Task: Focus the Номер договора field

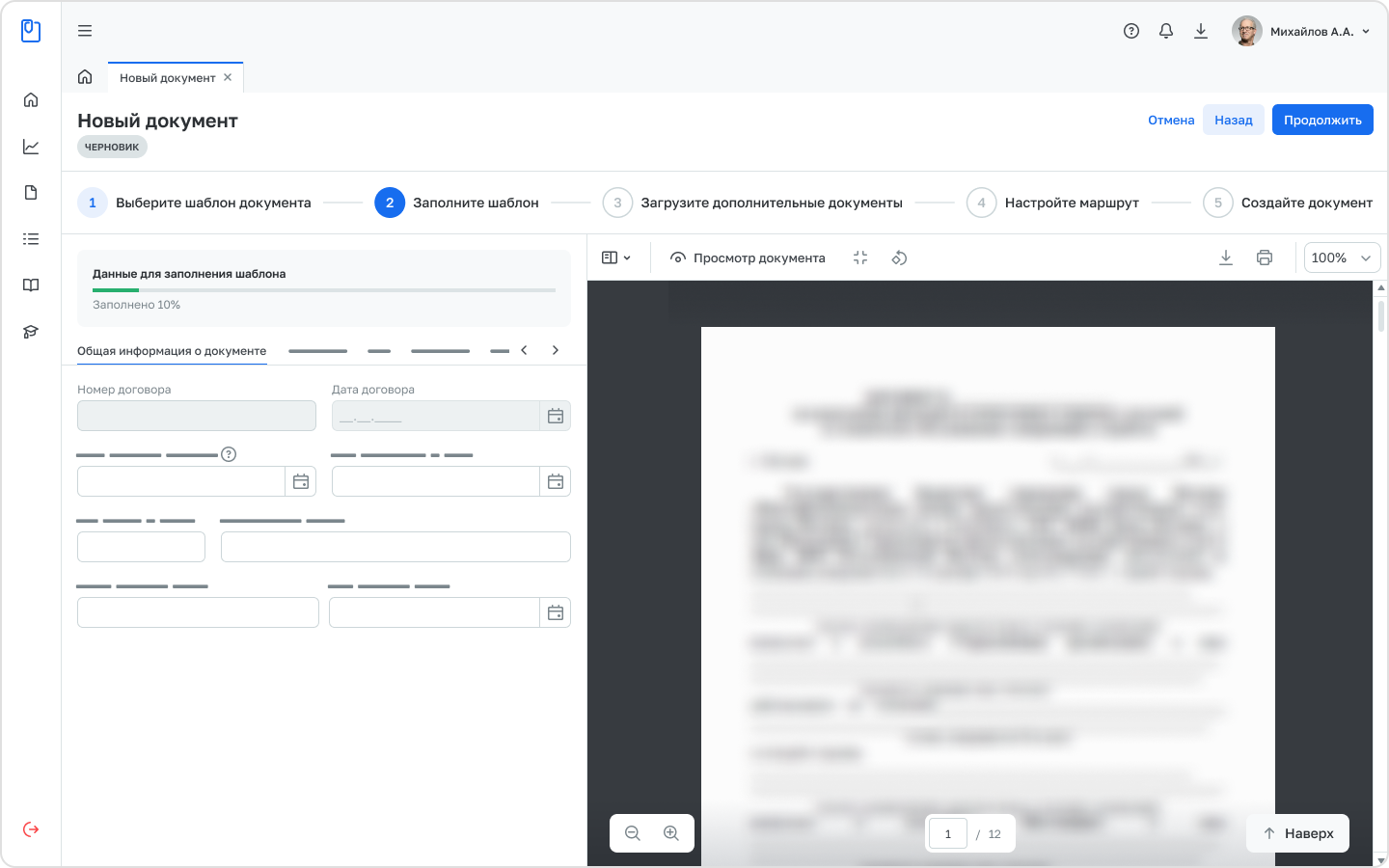Action: pos(197,416)
